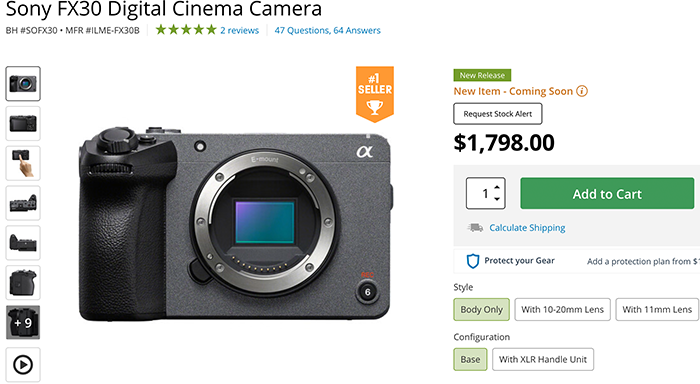Click the info icon beside Coming Soon
This screenshot has height=384, width=700.
582,91
